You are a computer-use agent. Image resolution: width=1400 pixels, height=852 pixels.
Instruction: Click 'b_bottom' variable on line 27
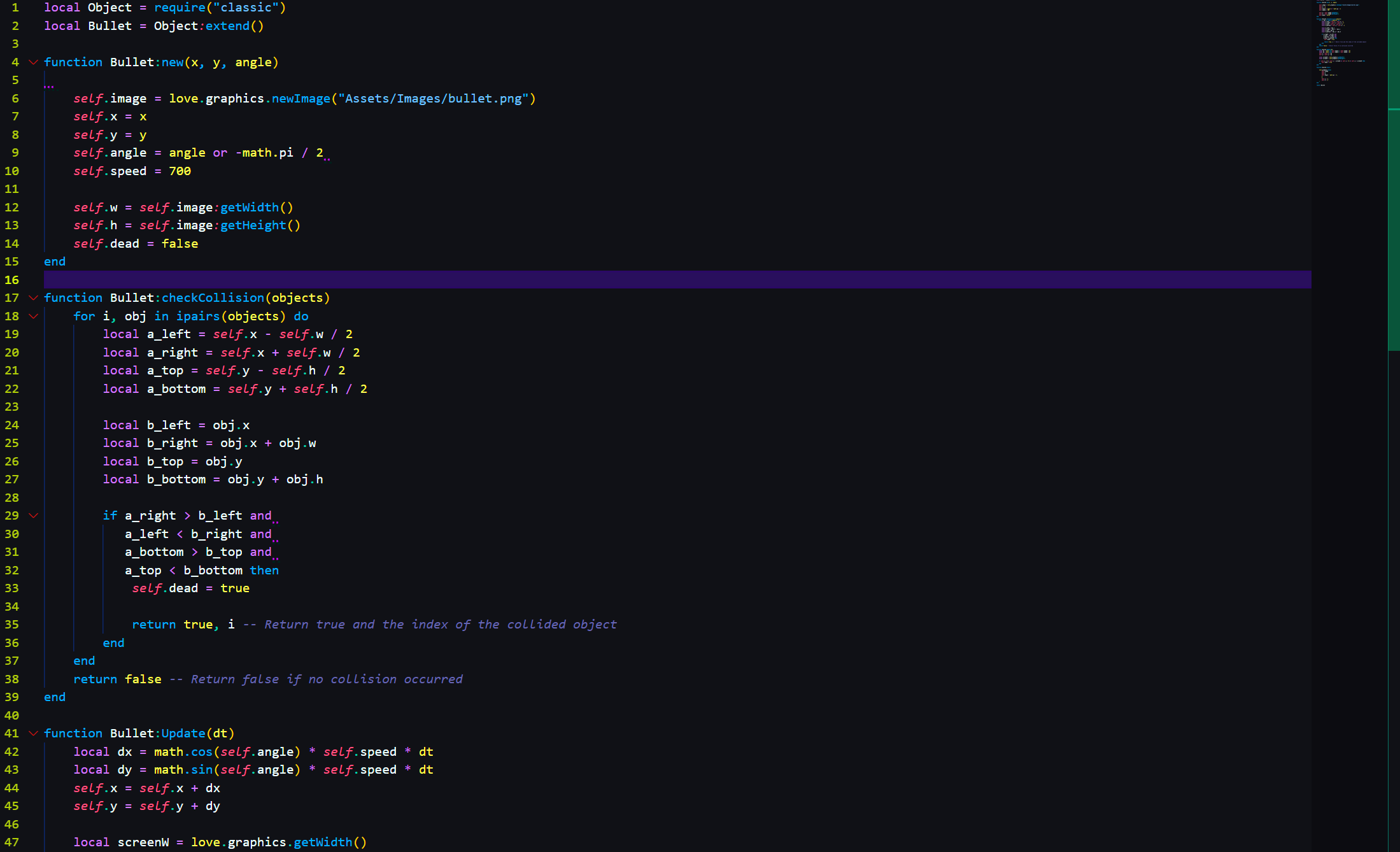[x=176, y=479]
